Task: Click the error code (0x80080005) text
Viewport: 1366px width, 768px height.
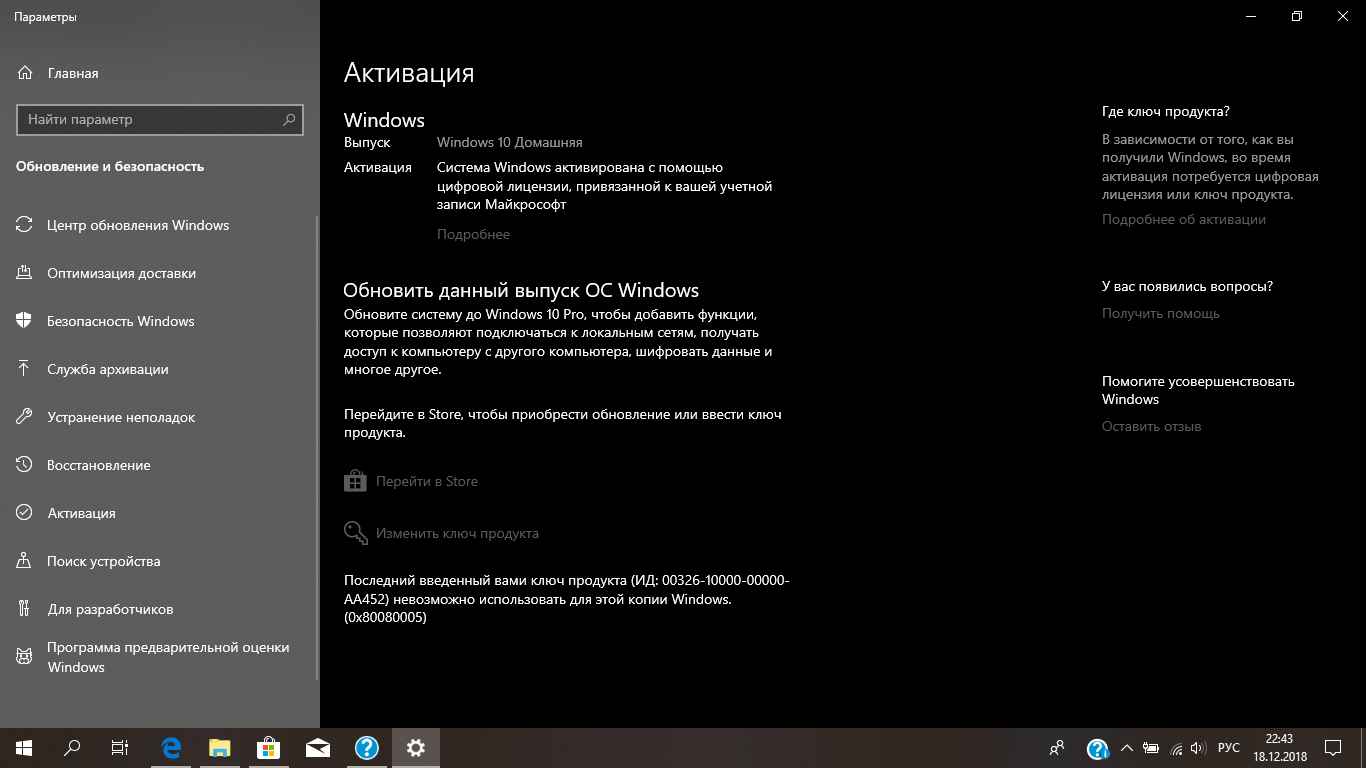Action: pyautogui.click(x=385, y=618)
